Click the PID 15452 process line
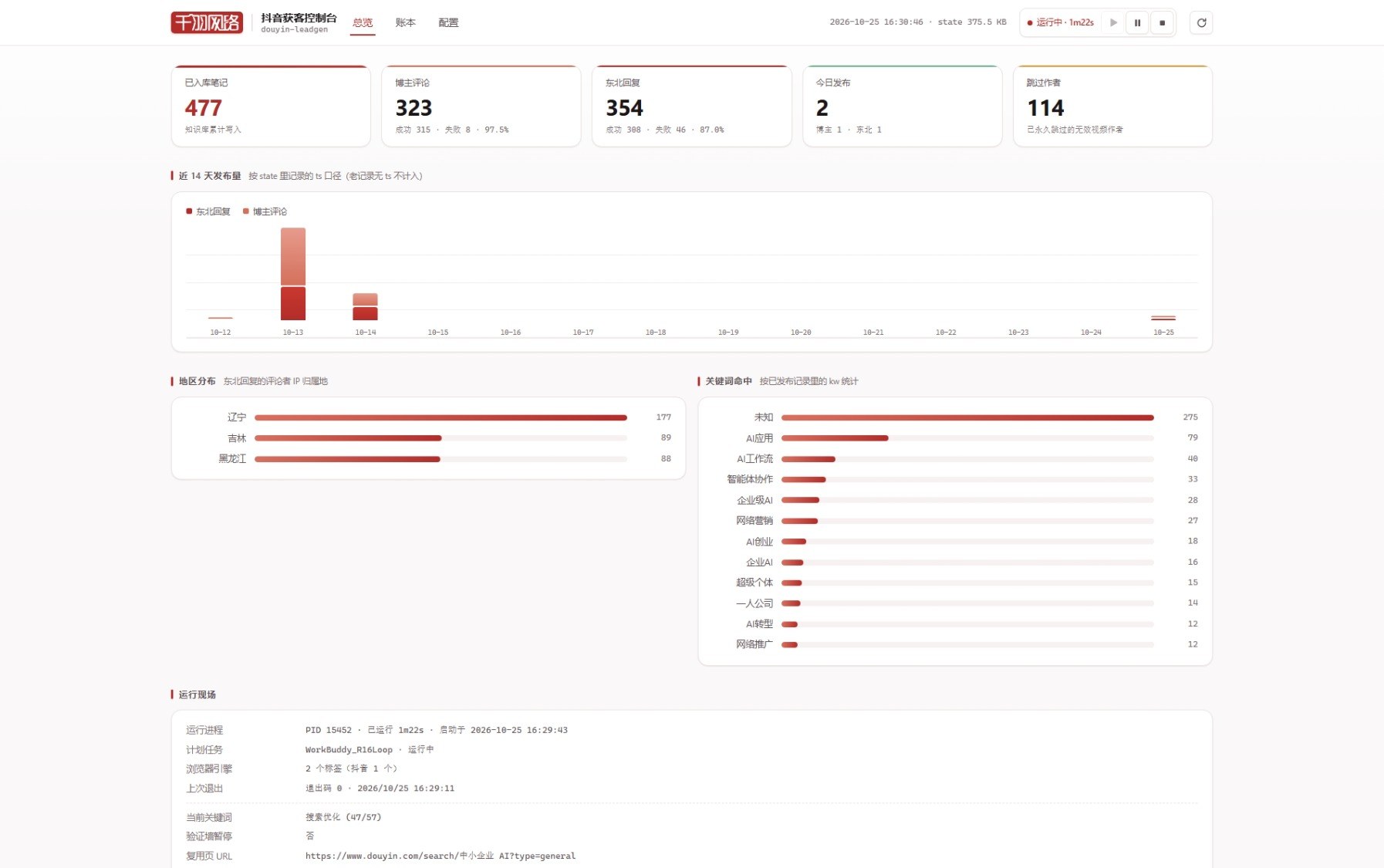This screenshot has height=868, width=1384. [x=437, y=730]
